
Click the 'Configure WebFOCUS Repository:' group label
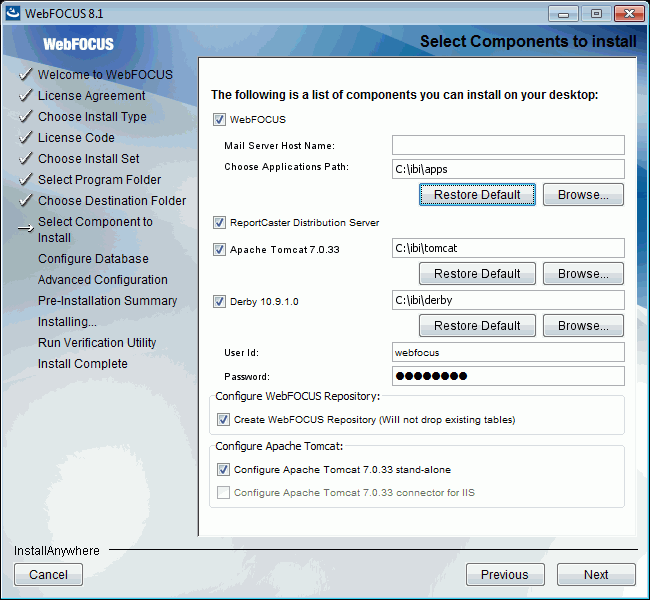coord(298,396)
